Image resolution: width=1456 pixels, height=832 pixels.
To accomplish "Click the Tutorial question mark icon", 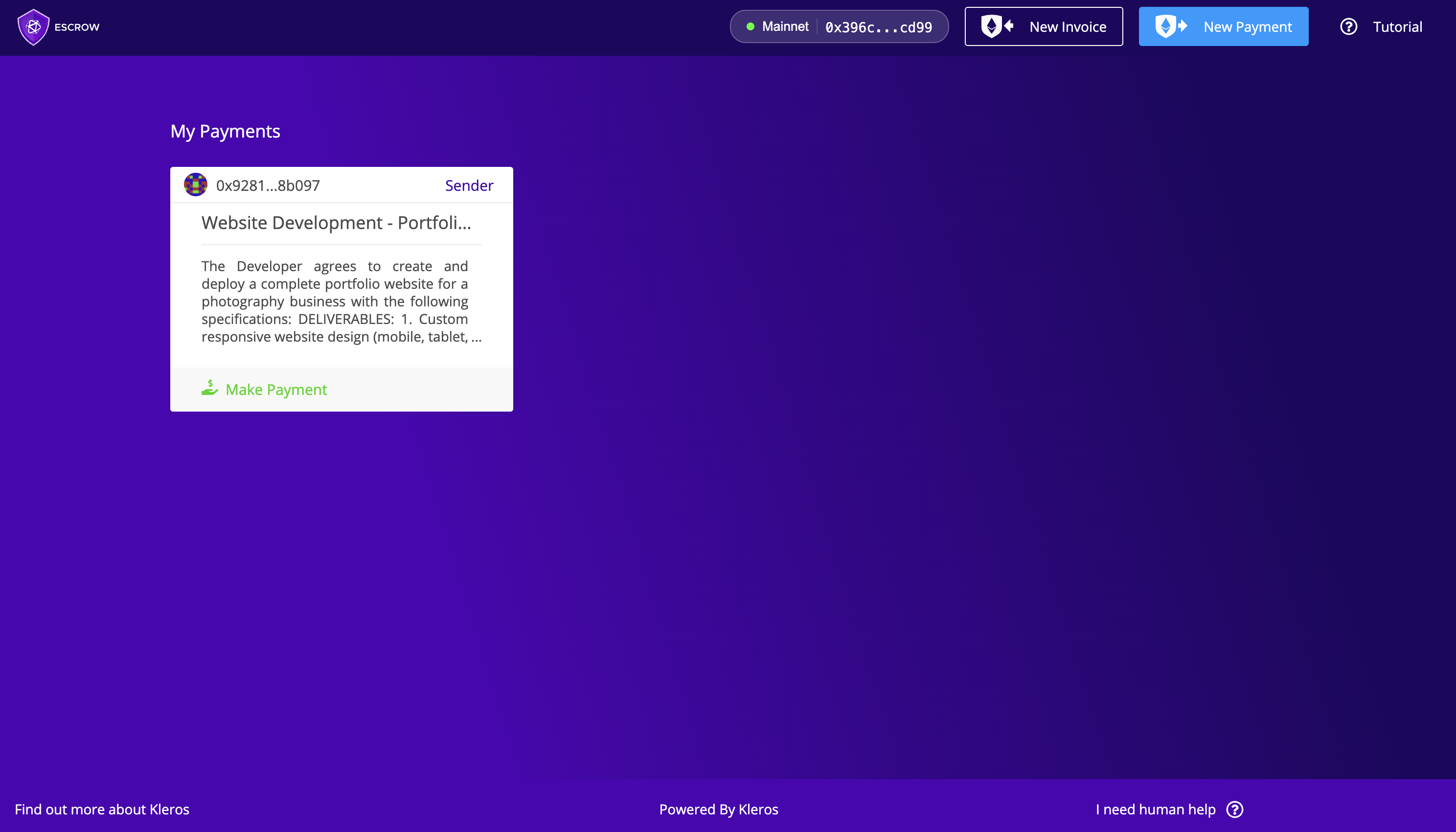I will [x=1349, y=27].
